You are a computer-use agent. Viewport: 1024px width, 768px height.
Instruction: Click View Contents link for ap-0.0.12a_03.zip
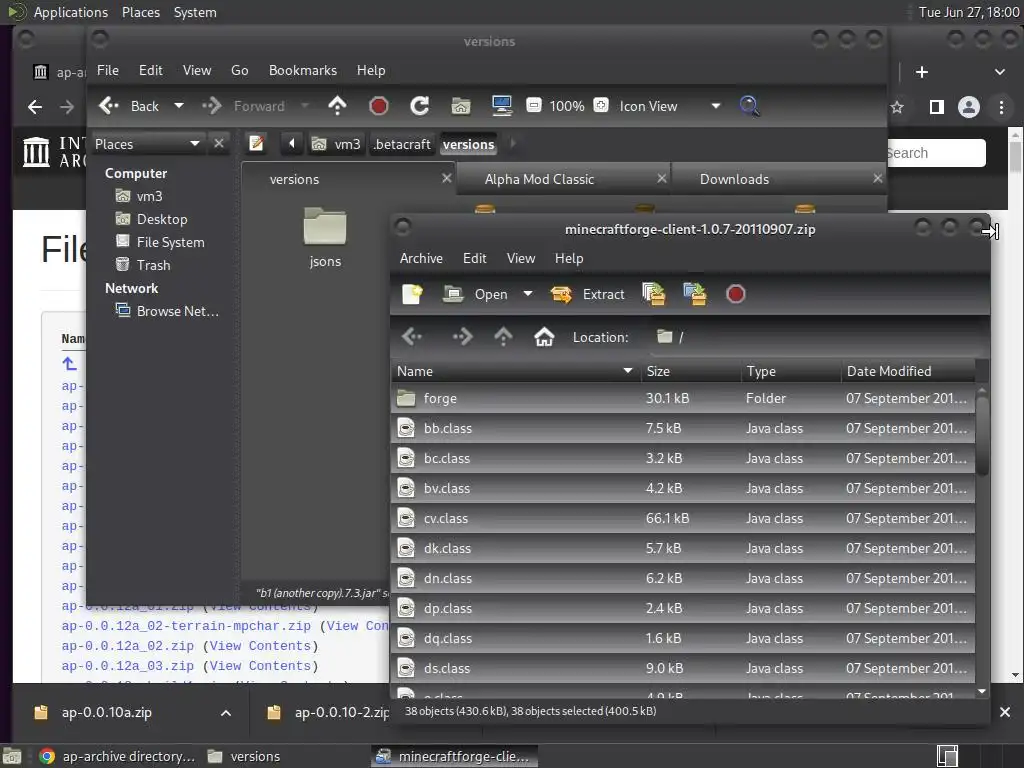pos(260,666)
